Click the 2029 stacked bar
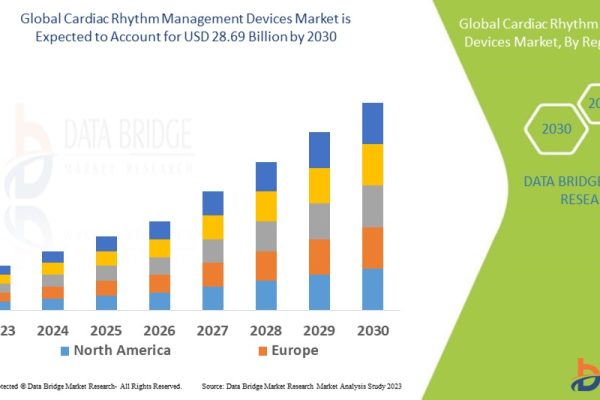 [x=320, y=221]
